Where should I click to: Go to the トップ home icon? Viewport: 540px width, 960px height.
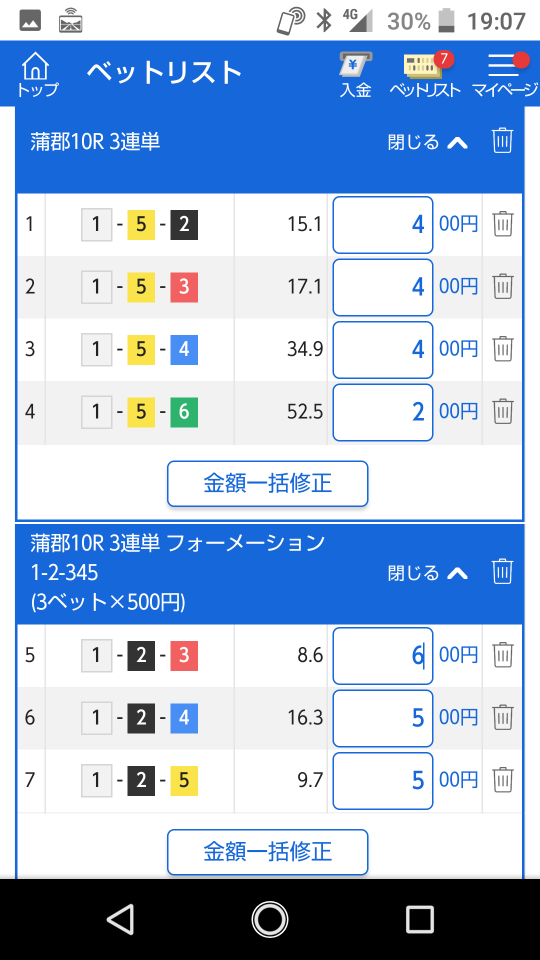coord(37,74)
